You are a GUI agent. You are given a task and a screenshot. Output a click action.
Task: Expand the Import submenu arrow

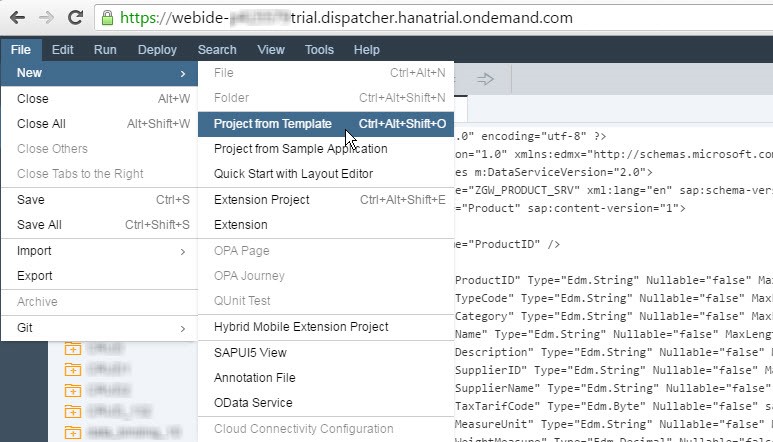(182, 251)
